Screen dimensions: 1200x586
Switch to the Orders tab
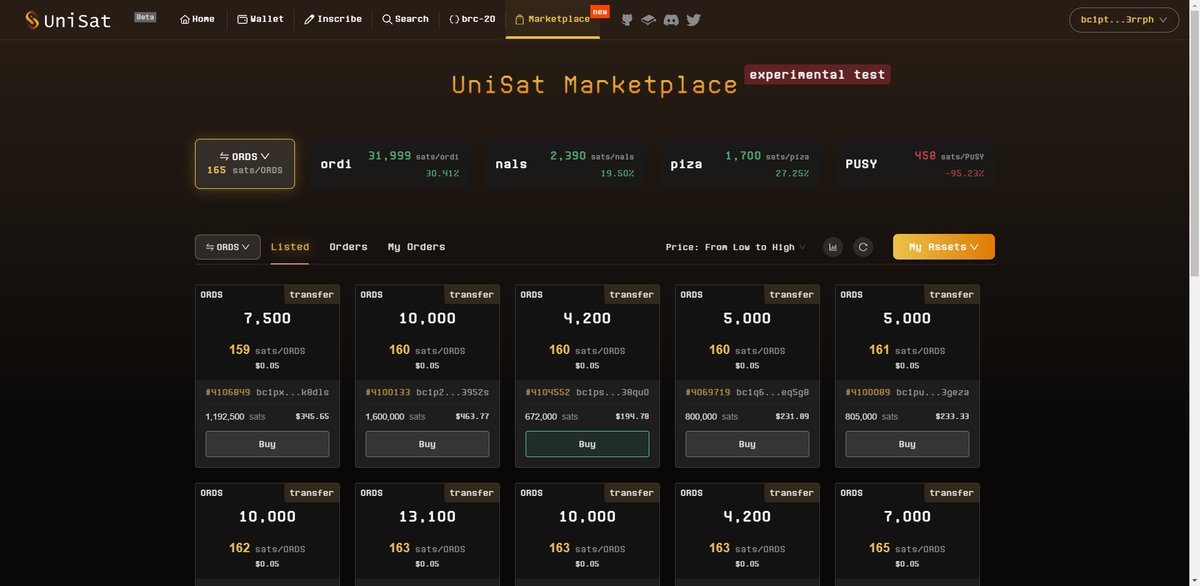point(349,247)
